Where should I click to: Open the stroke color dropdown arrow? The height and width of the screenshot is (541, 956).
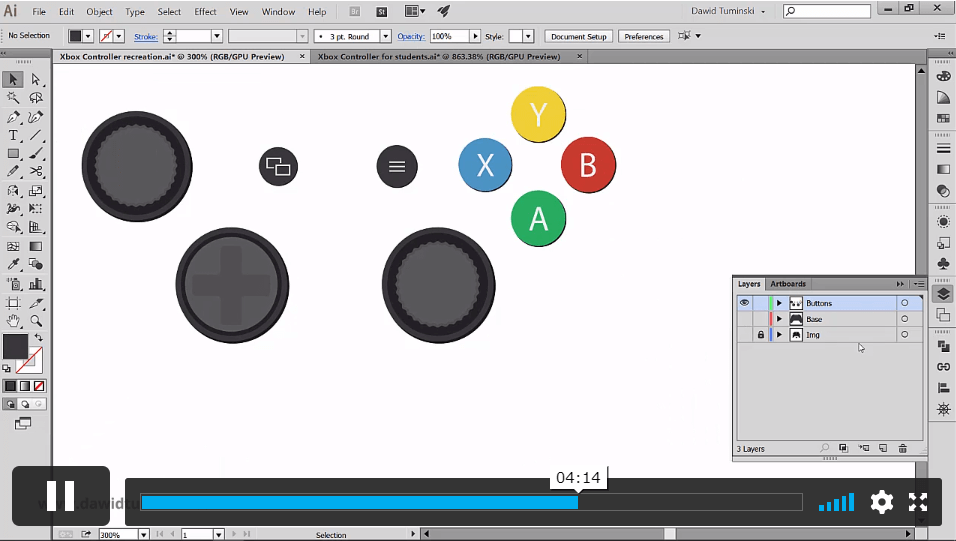pos(120,36)
